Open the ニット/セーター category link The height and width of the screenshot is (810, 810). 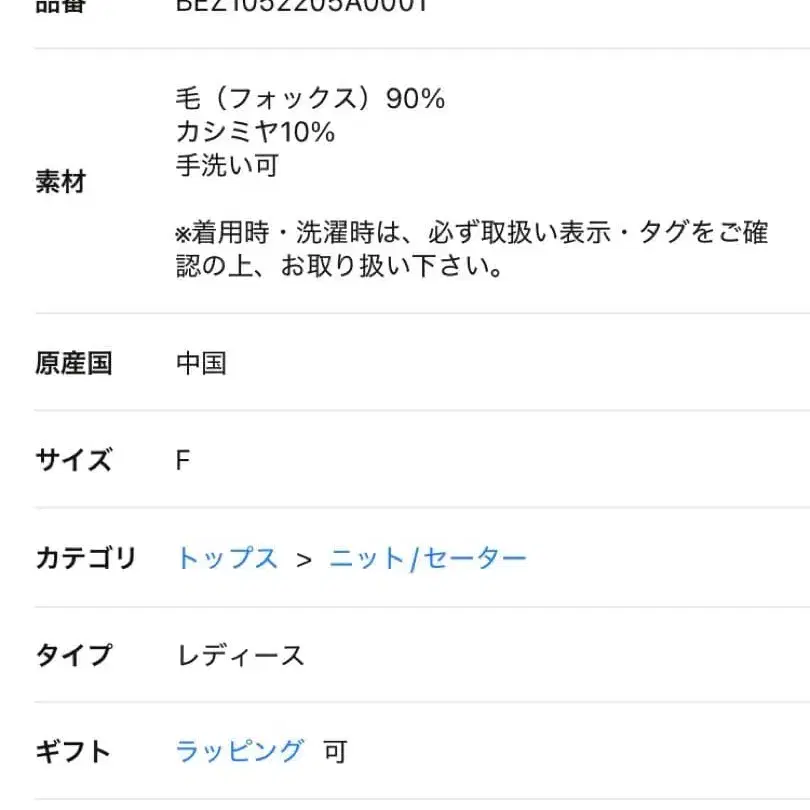[427, 559]
